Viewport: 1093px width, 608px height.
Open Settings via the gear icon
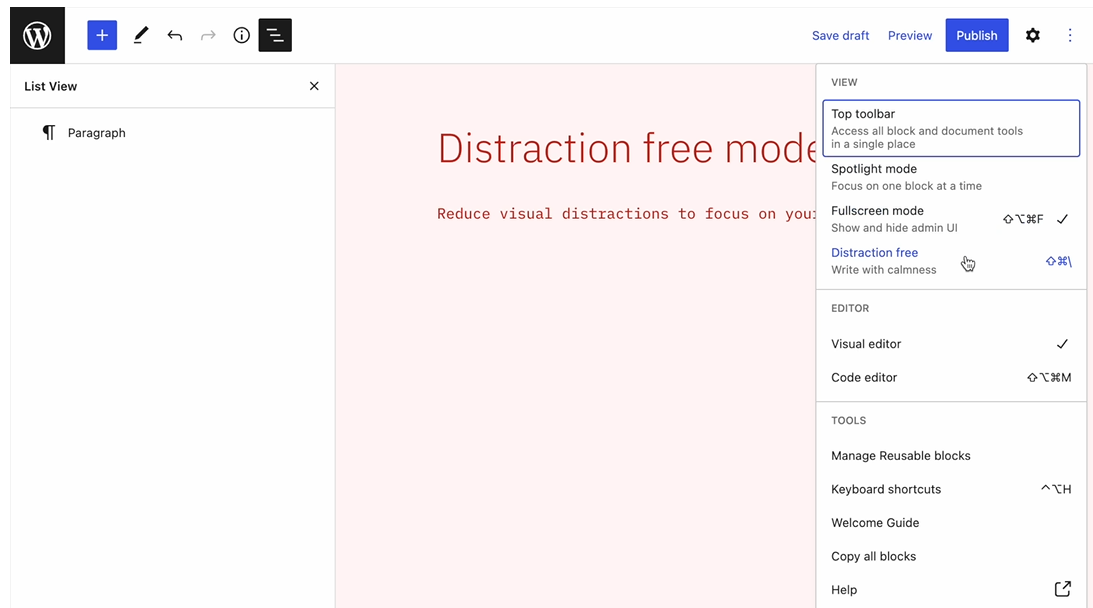(1033, 36)
